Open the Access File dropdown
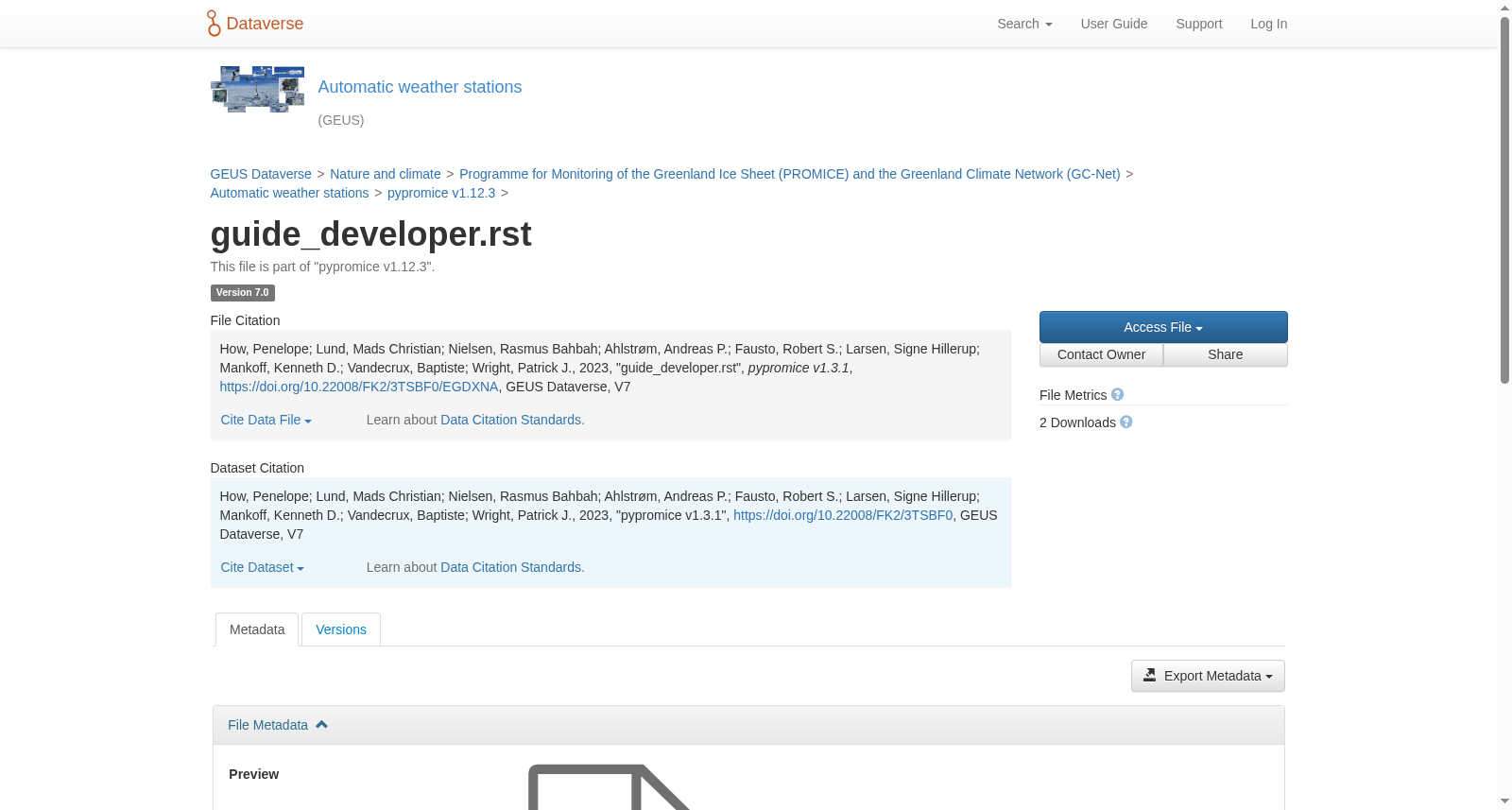Screen dimensions: 1512x810 1163,327
